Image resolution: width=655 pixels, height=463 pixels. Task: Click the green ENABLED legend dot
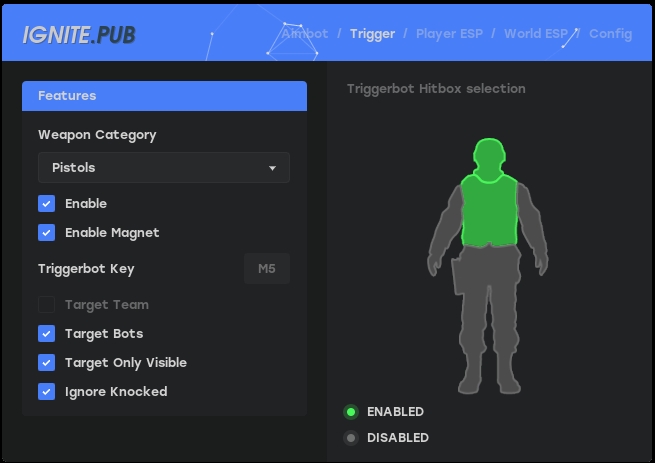point(351,412)
